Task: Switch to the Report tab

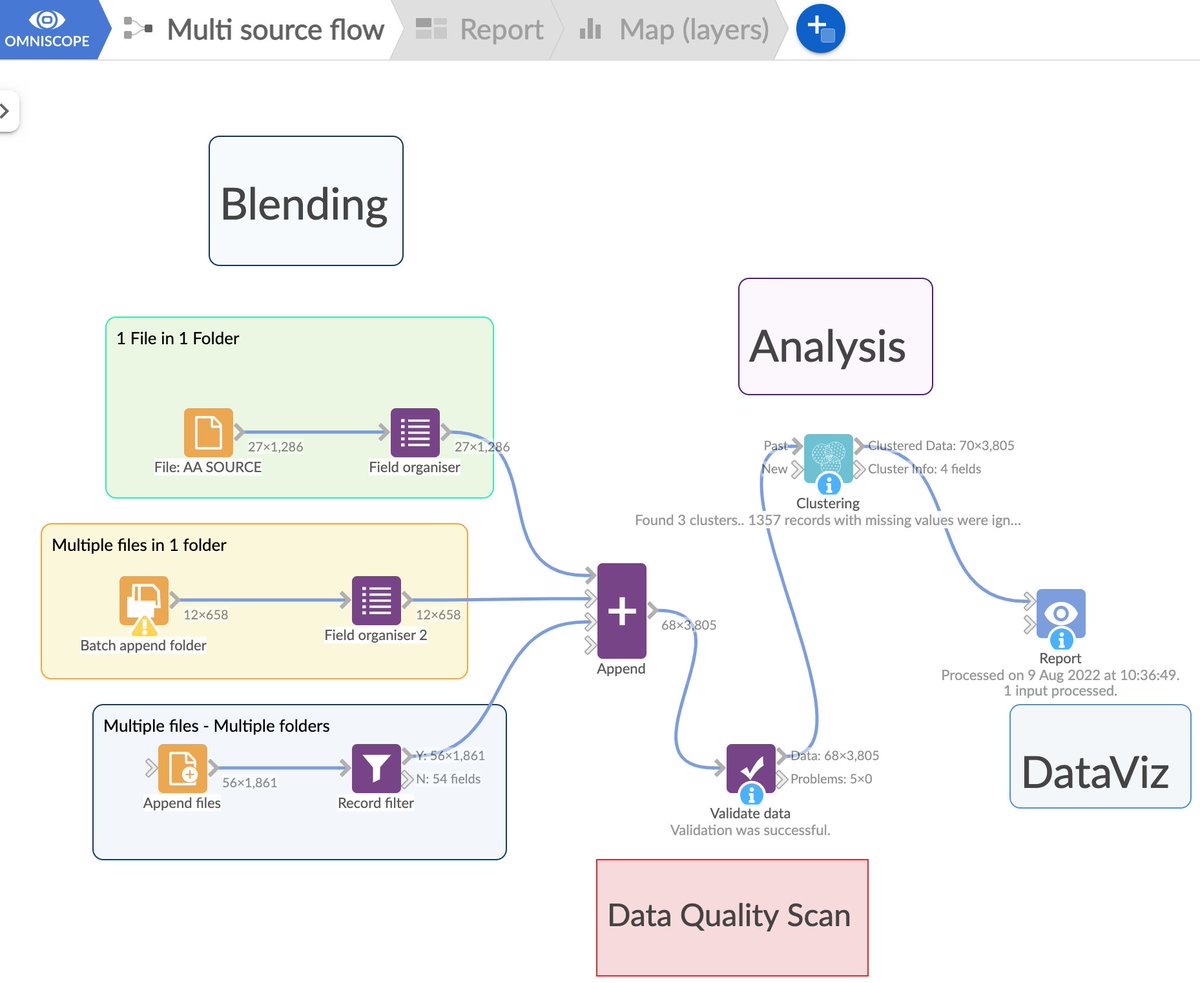Action: tap(482, 30)
